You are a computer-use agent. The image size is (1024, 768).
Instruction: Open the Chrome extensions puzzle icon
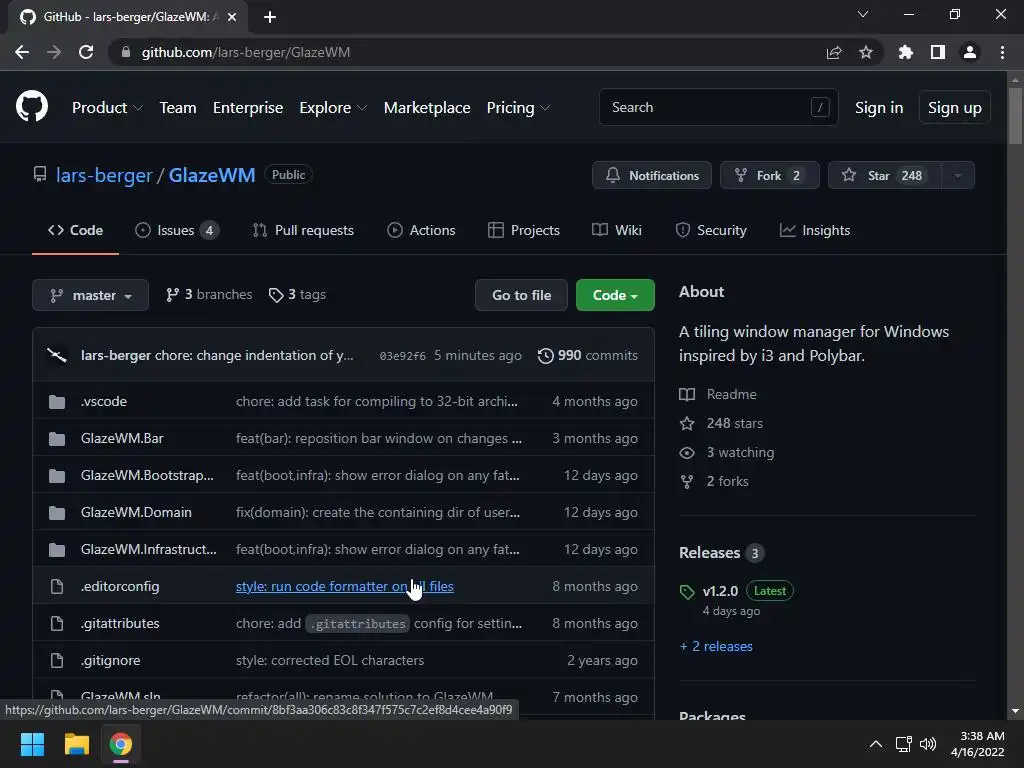(906, 52)
